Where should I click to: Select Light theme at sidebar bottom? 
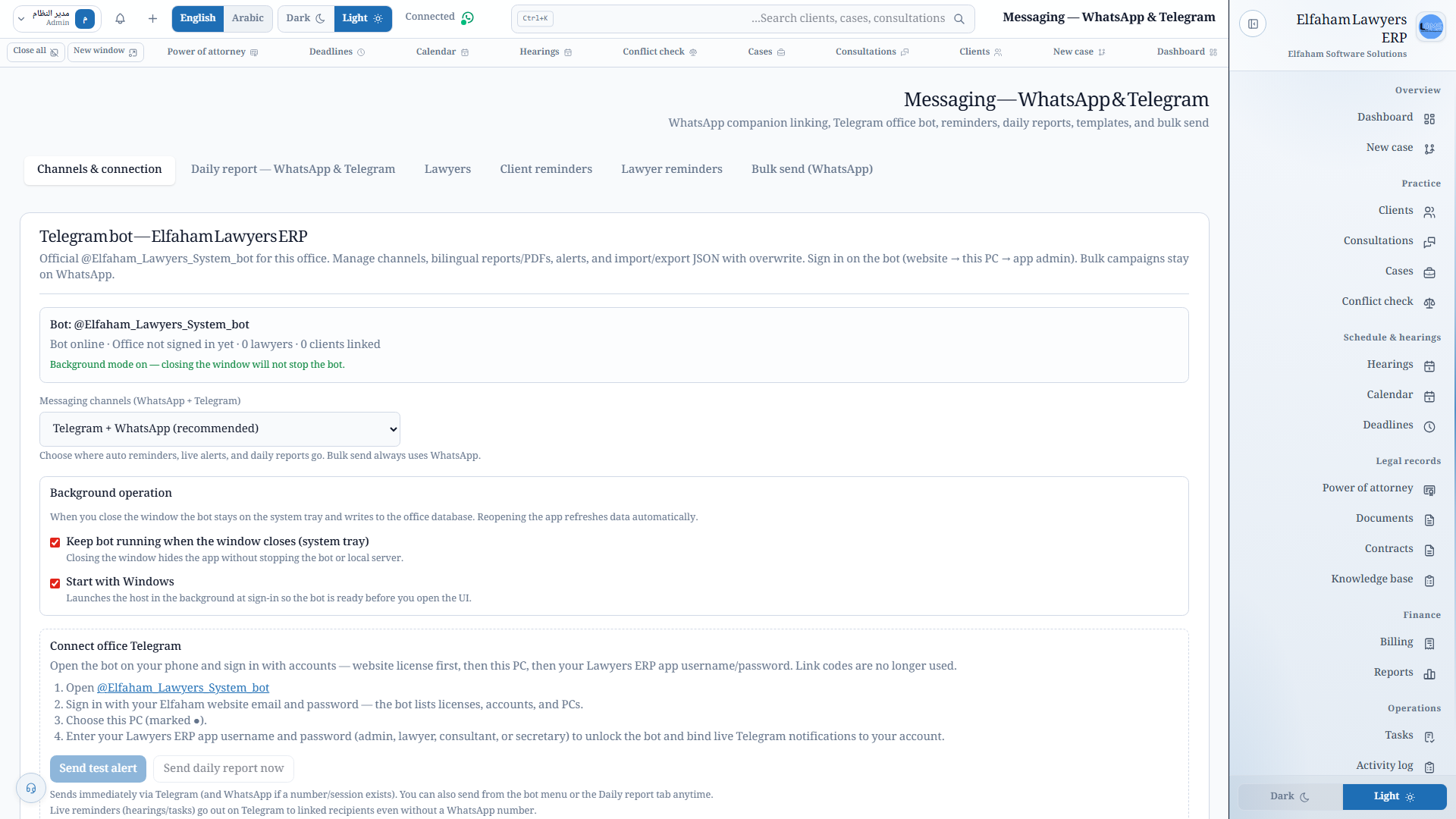(x=1395, y=796)
